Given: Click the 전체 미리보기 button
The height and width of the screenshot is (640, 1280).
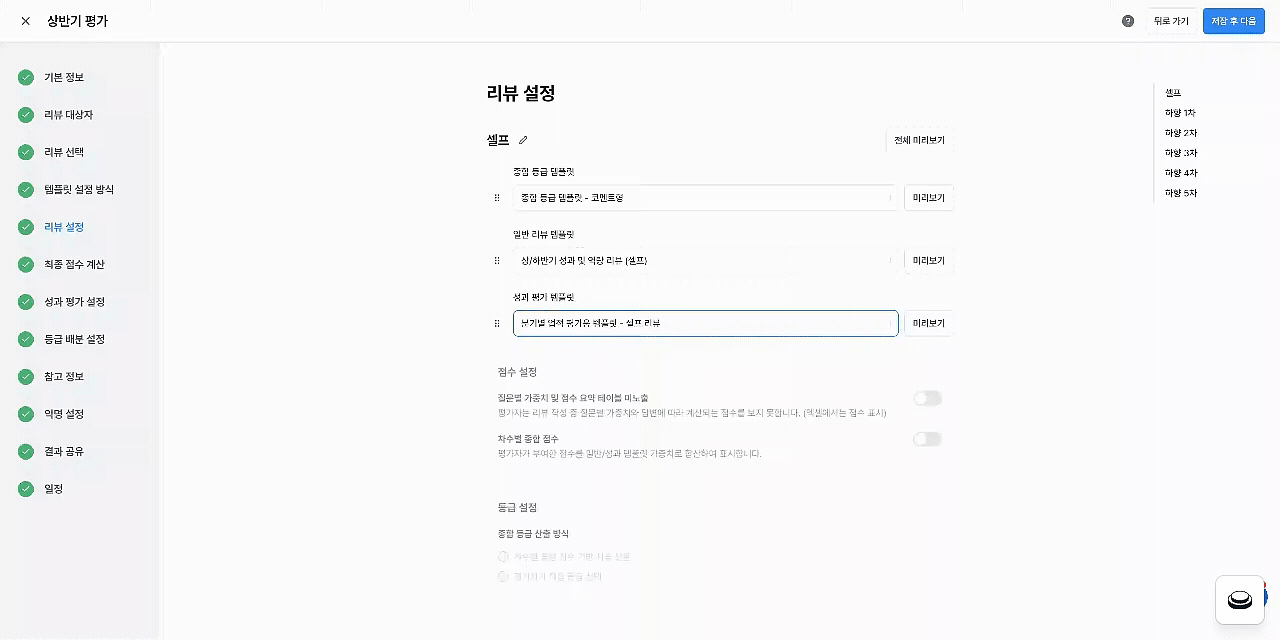Looking at the screenshot, I should click(x=919, y=140).
